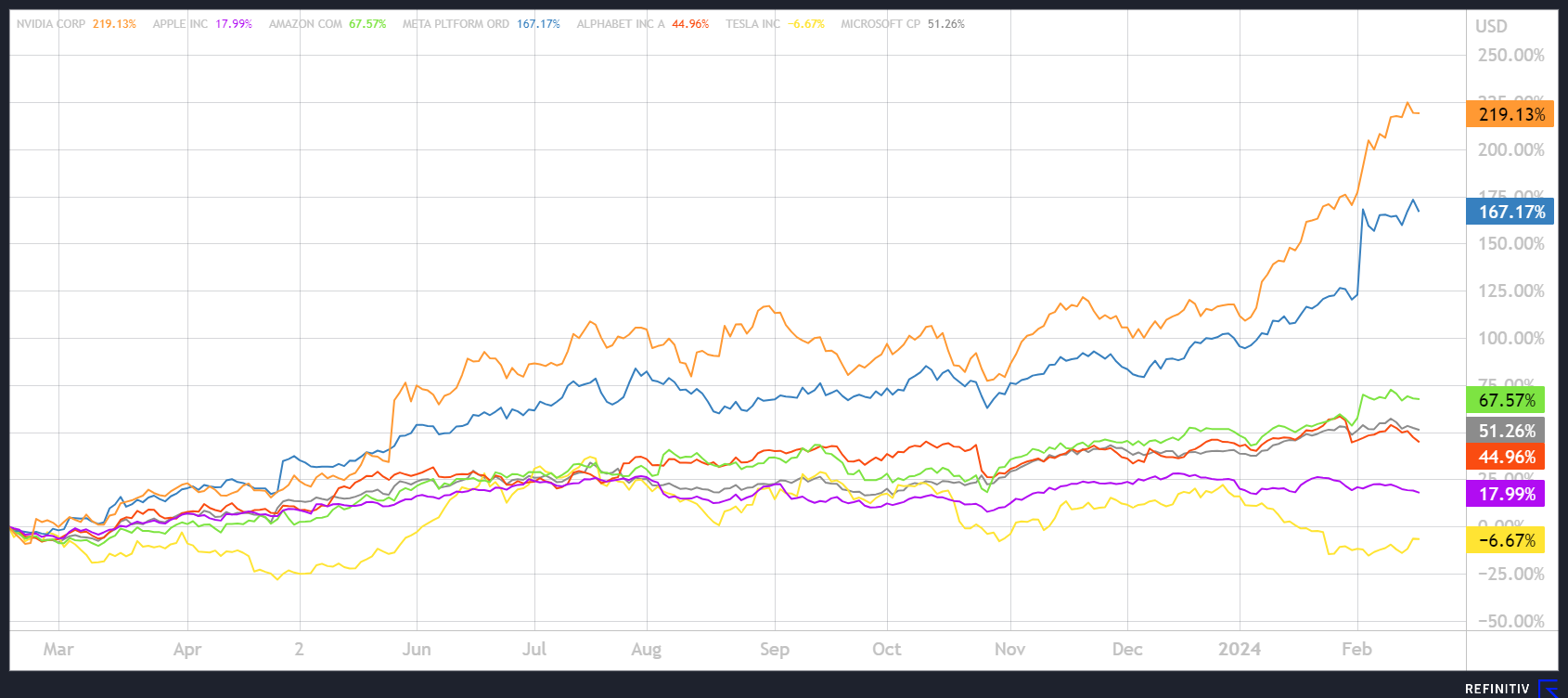
Task: Click the blue 167.17% value badge
Action: [1510, 212]
